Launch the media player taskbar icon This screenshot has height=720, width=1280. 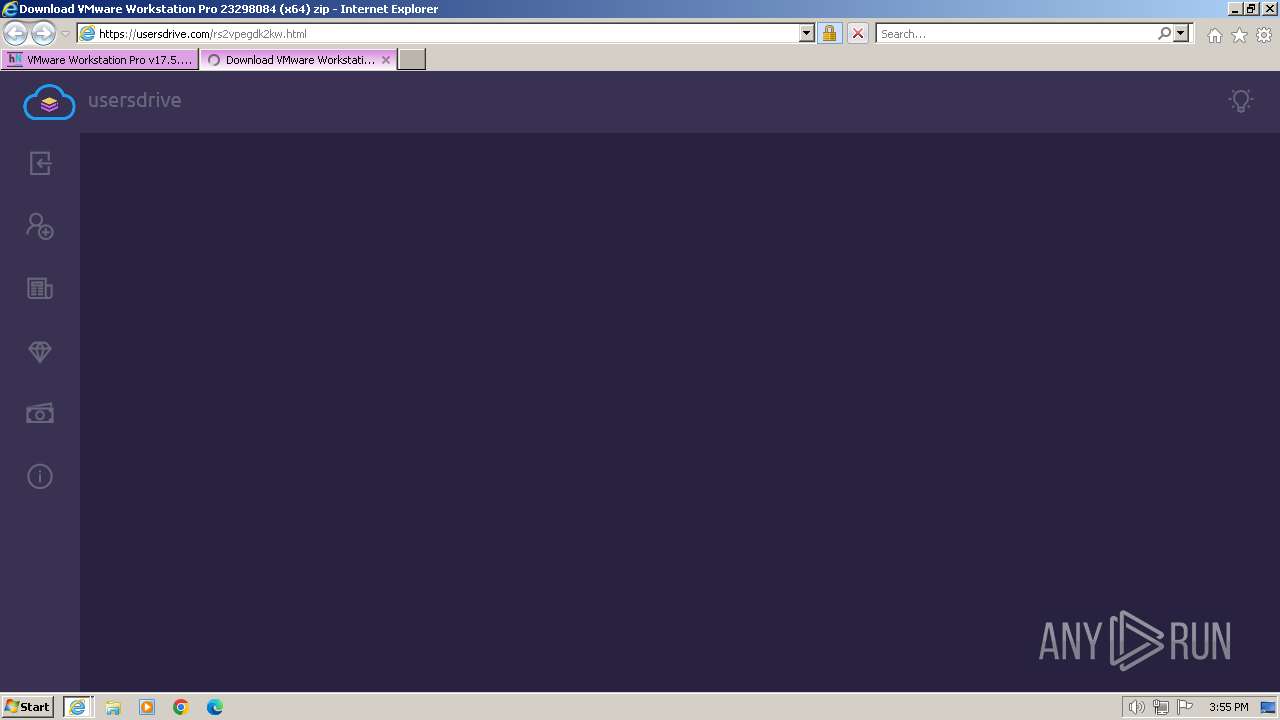[x=147, y=707]
